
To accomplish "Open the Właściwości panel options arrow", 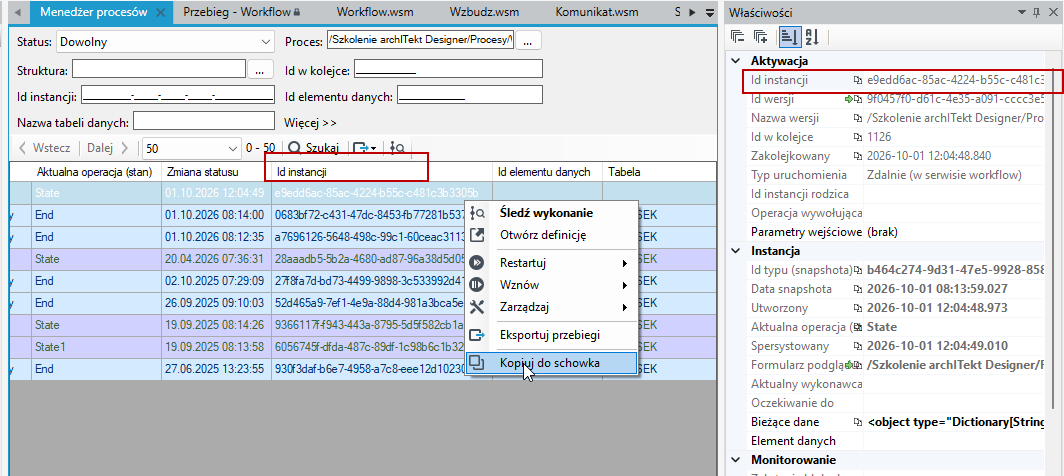I will (x=1021, y=12).
